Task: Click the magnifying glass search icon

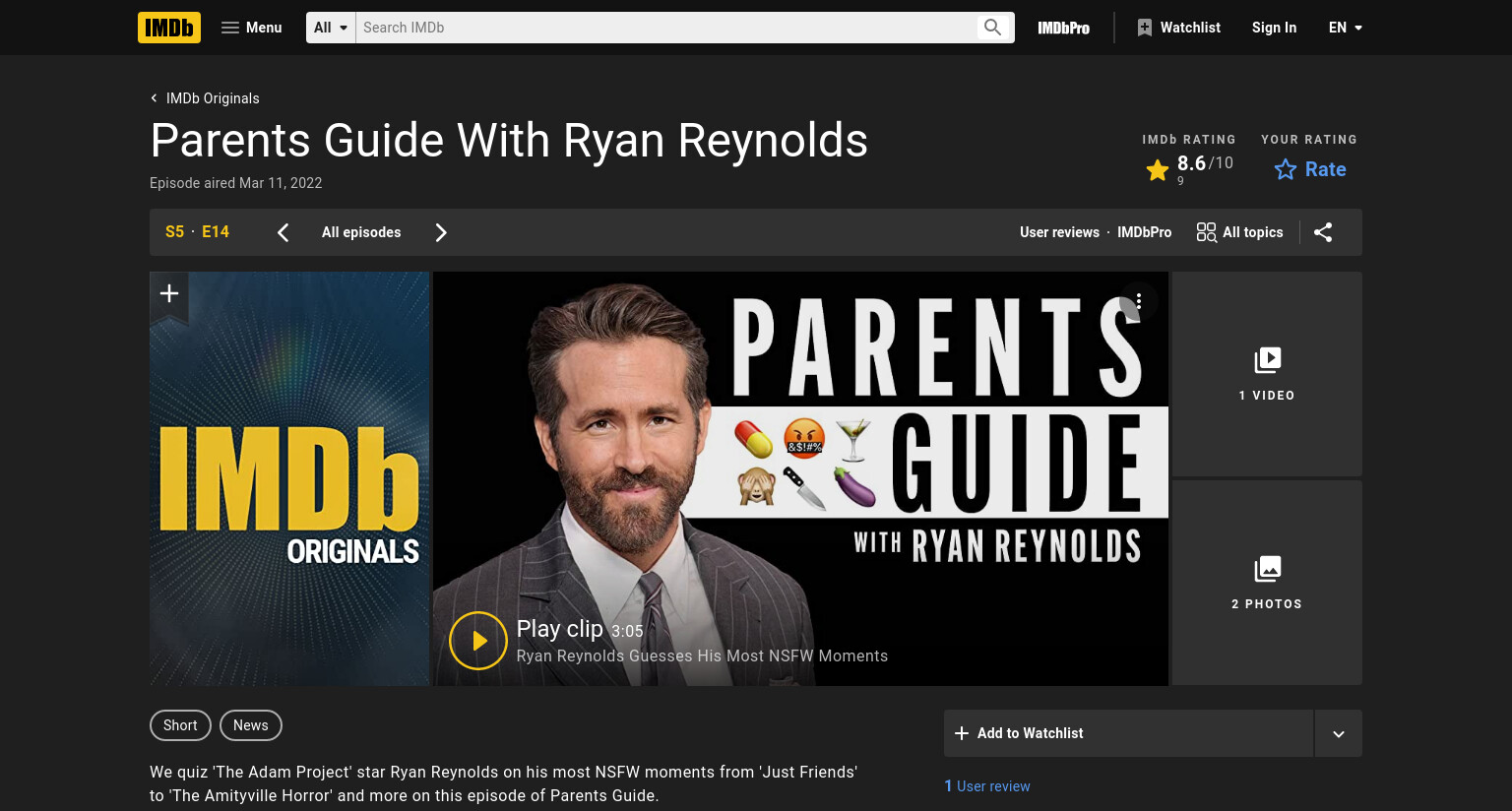Action: point(993,28)
